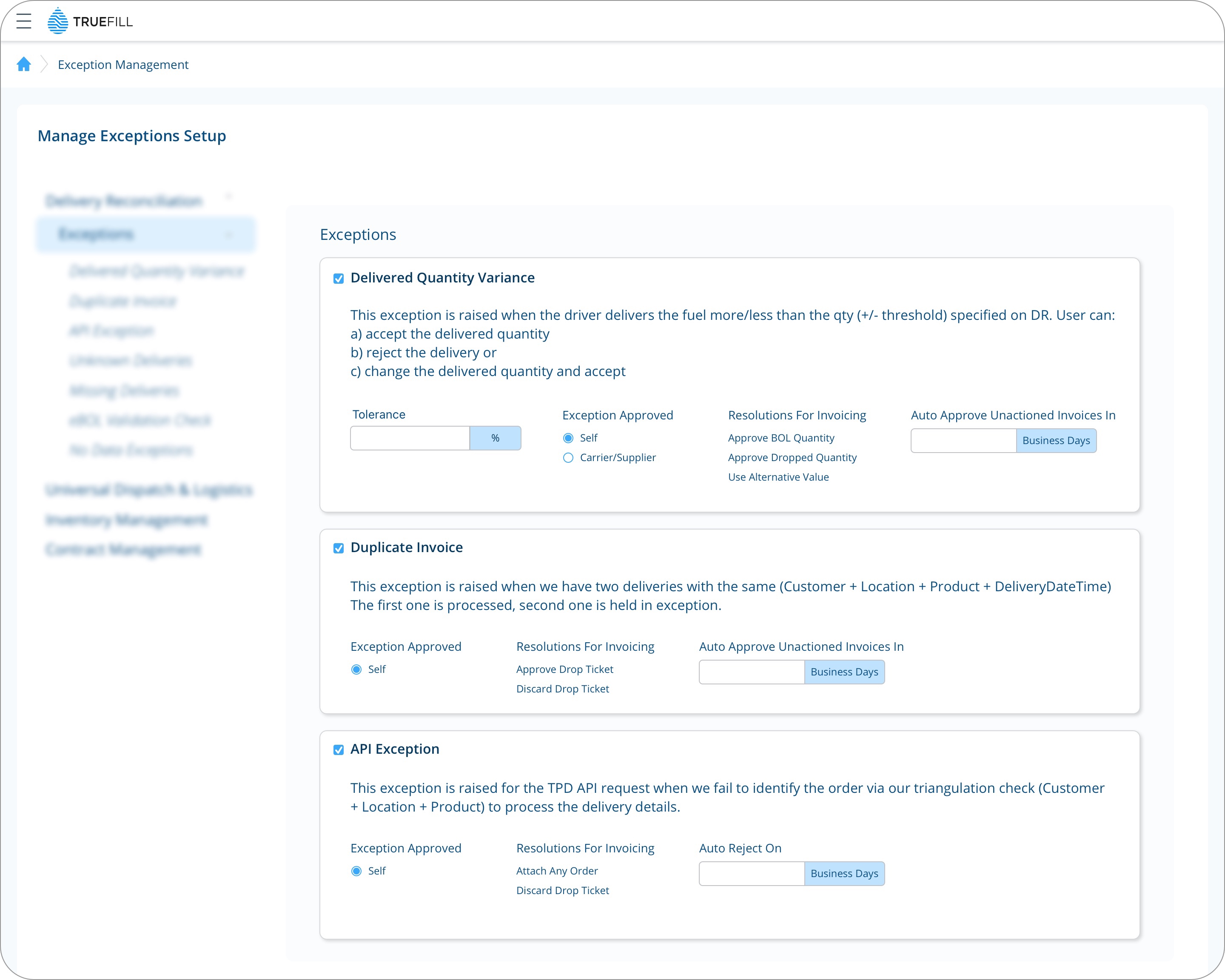This screenshot has height=980, width=1225.
Task: Click the home icon in the breadcrumb
Action: tap(24, 64)
